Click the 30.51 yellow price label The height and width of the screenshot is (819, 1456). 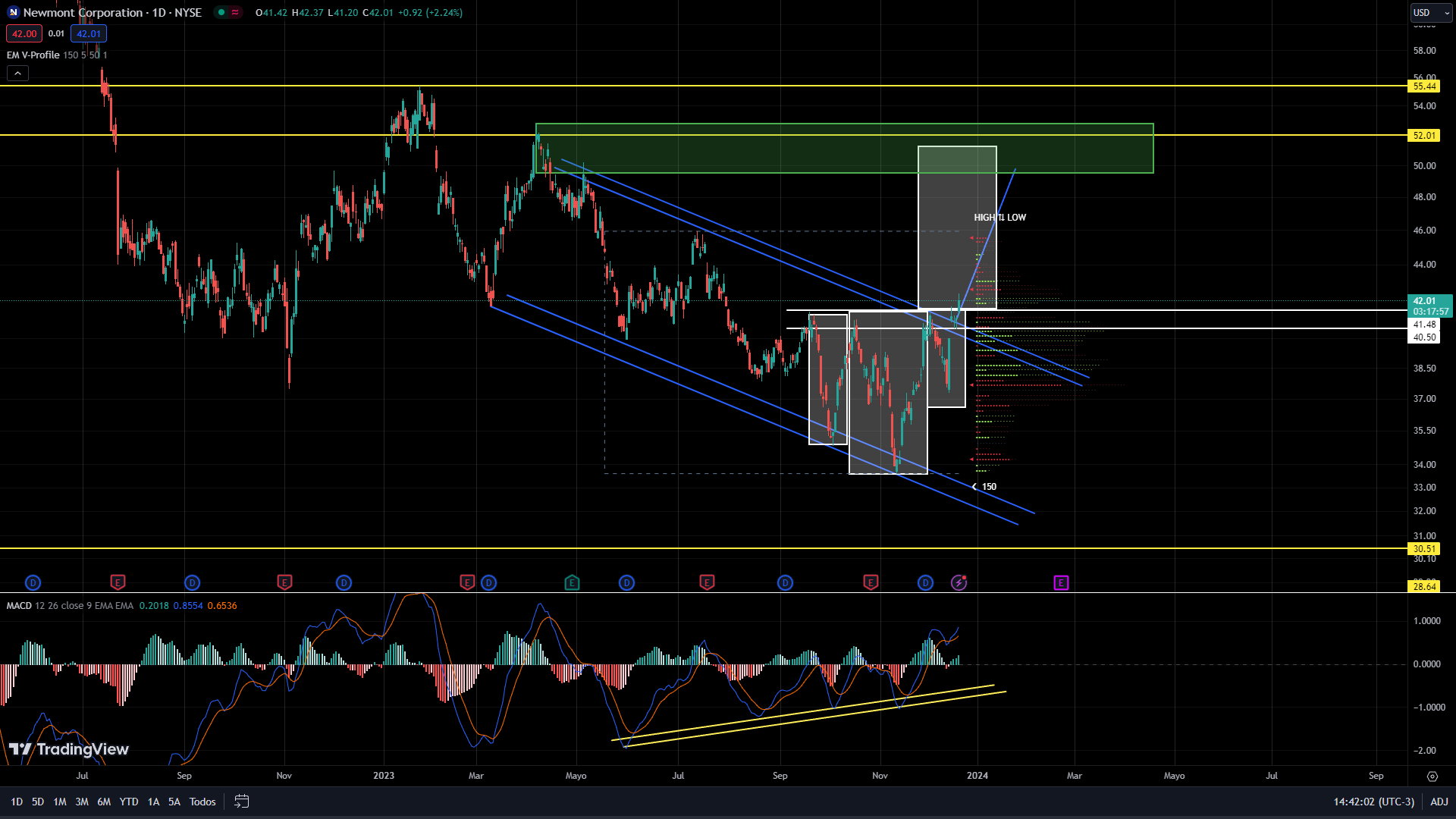pyautogui.click(x=1424, y=548)
